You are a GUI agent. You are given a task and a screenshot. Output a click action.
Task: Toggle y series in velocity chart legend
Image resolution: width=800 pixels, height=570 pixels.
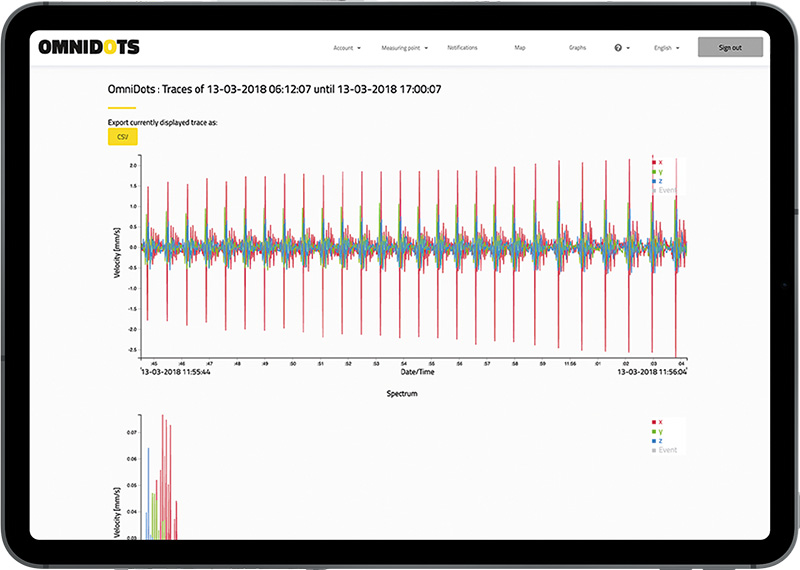point(658,171)
